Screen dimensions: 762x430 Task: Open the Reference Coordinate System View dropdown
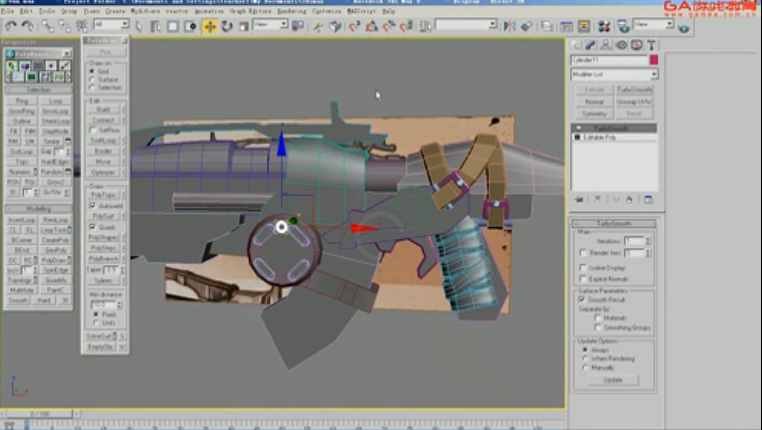(270, 24)
